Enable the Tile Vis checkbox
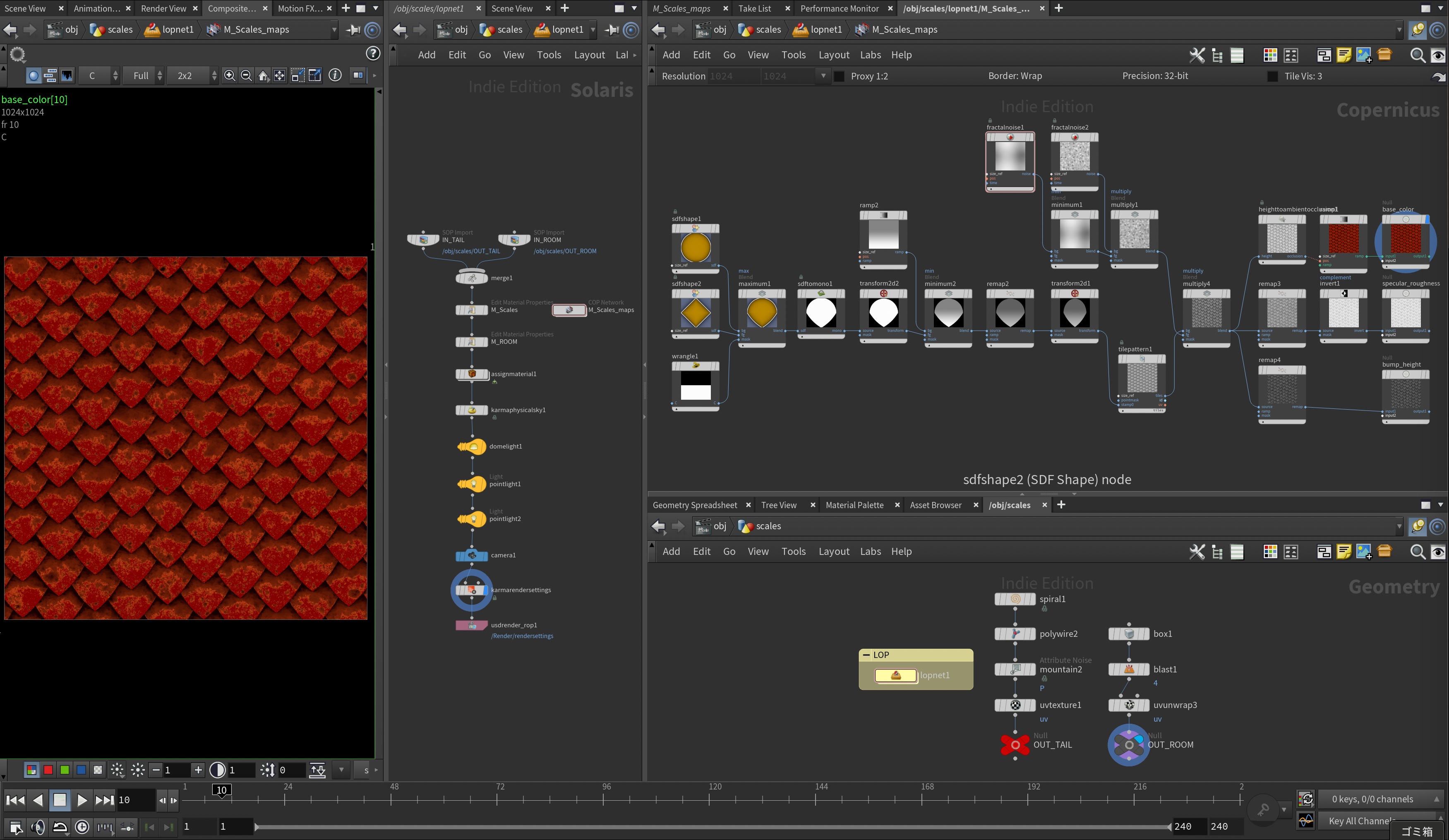The height and width of the screenshot is (840, 1449). tap(1272, 77)
